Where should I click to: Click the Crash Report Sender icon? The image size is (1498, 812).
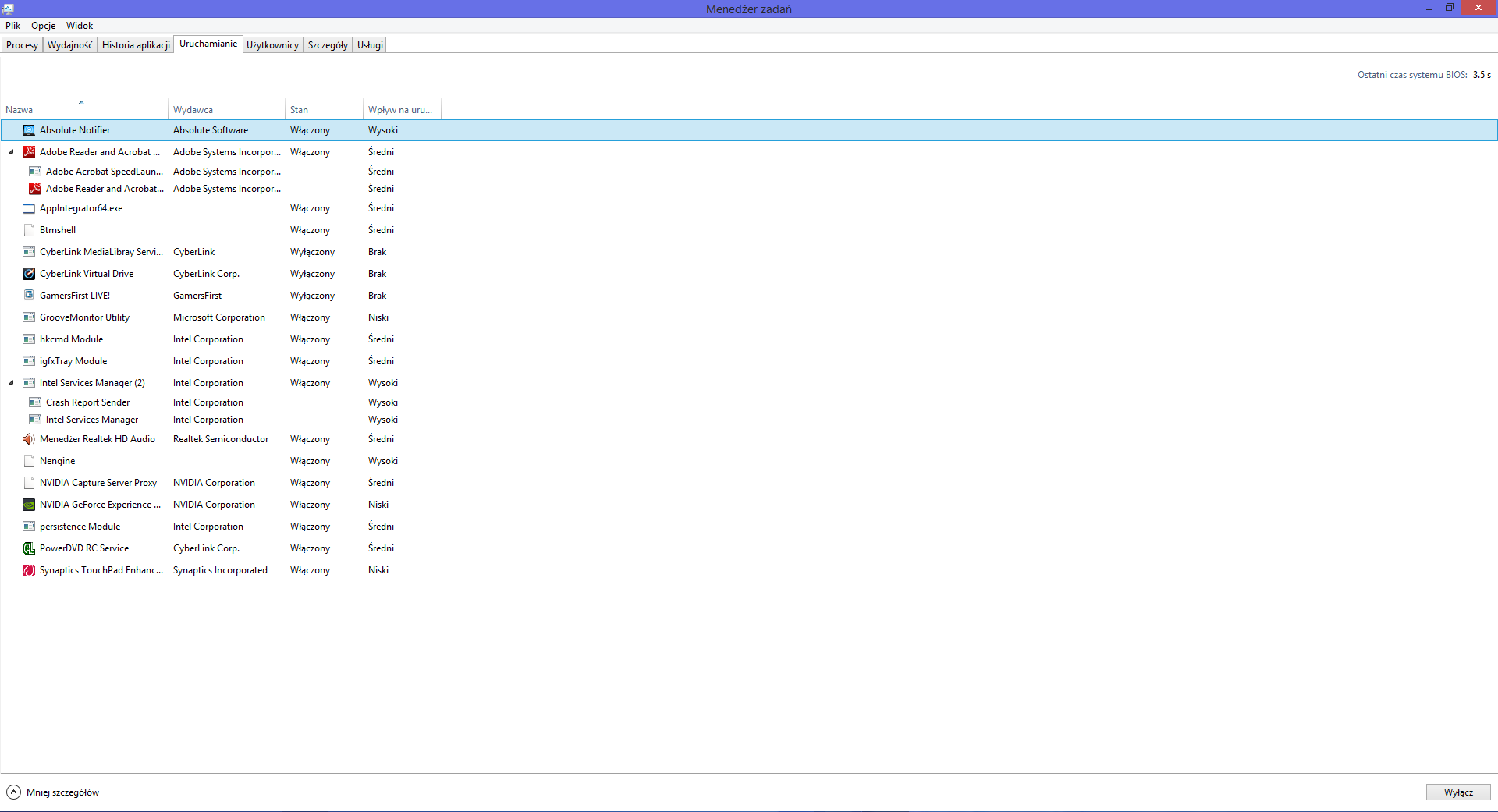[x=35, y=402]
